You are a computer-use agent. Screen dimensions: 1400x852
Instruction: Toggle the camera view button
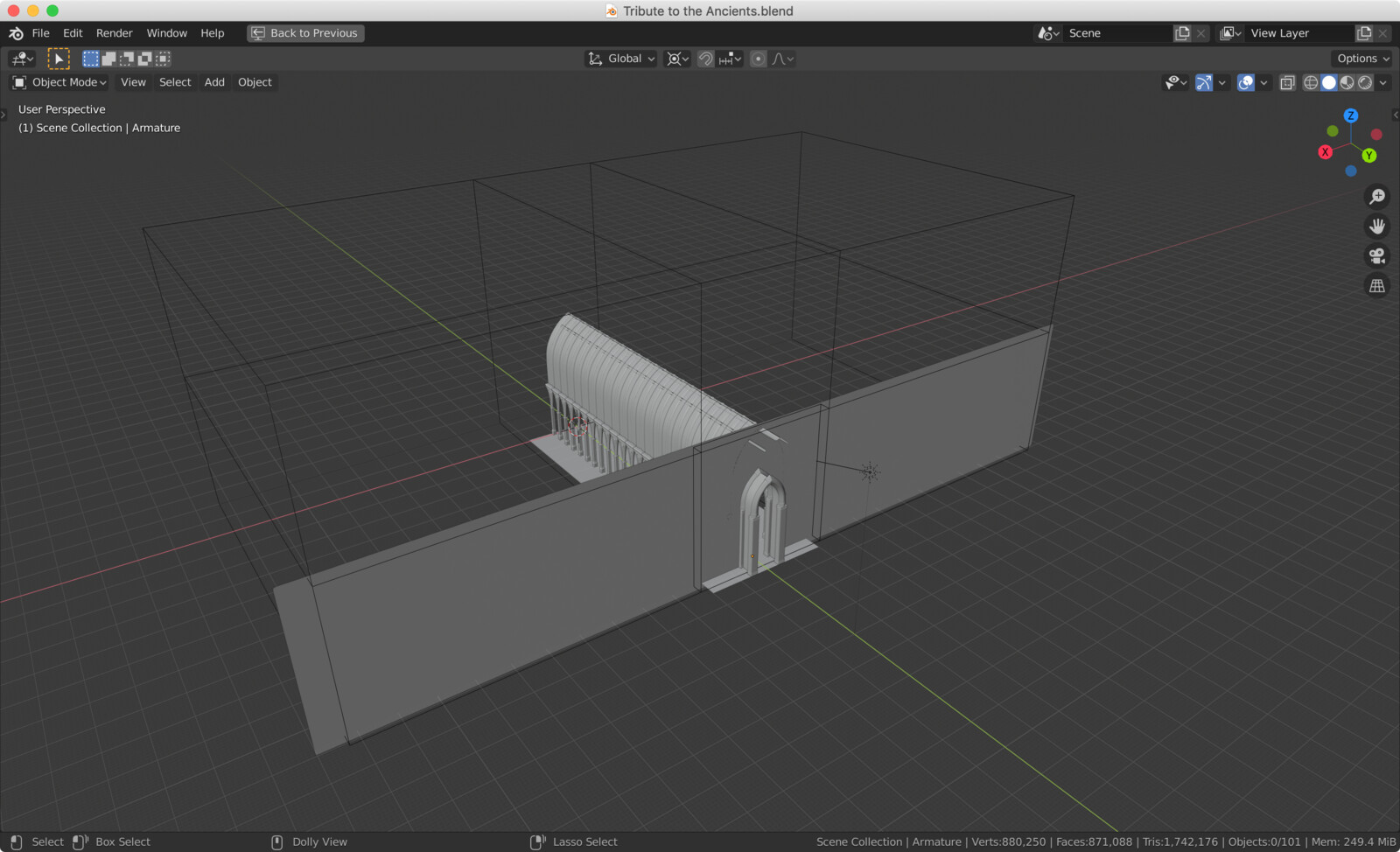pos(1377,256)
